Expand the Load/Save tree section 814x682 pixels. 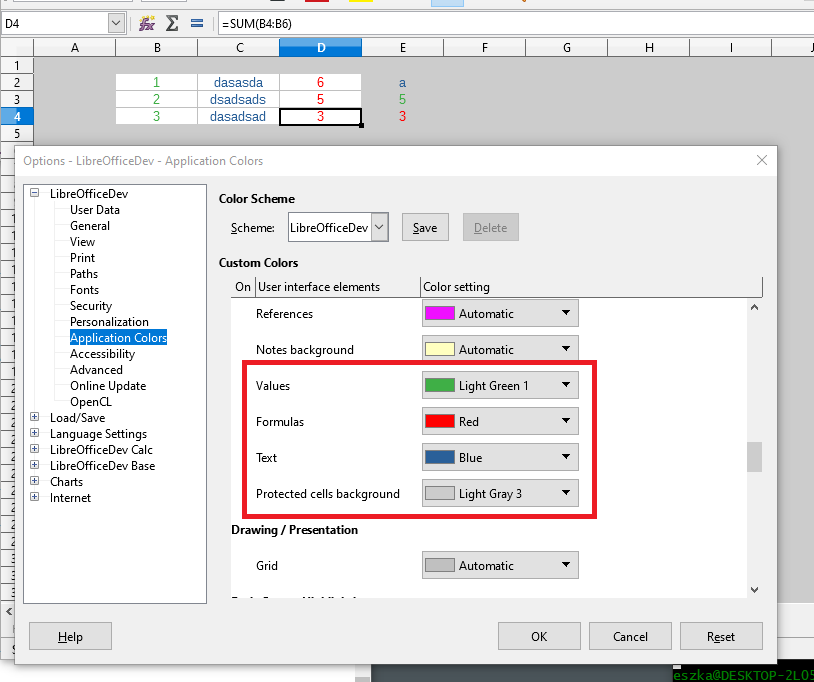click(x=36, y=417)
